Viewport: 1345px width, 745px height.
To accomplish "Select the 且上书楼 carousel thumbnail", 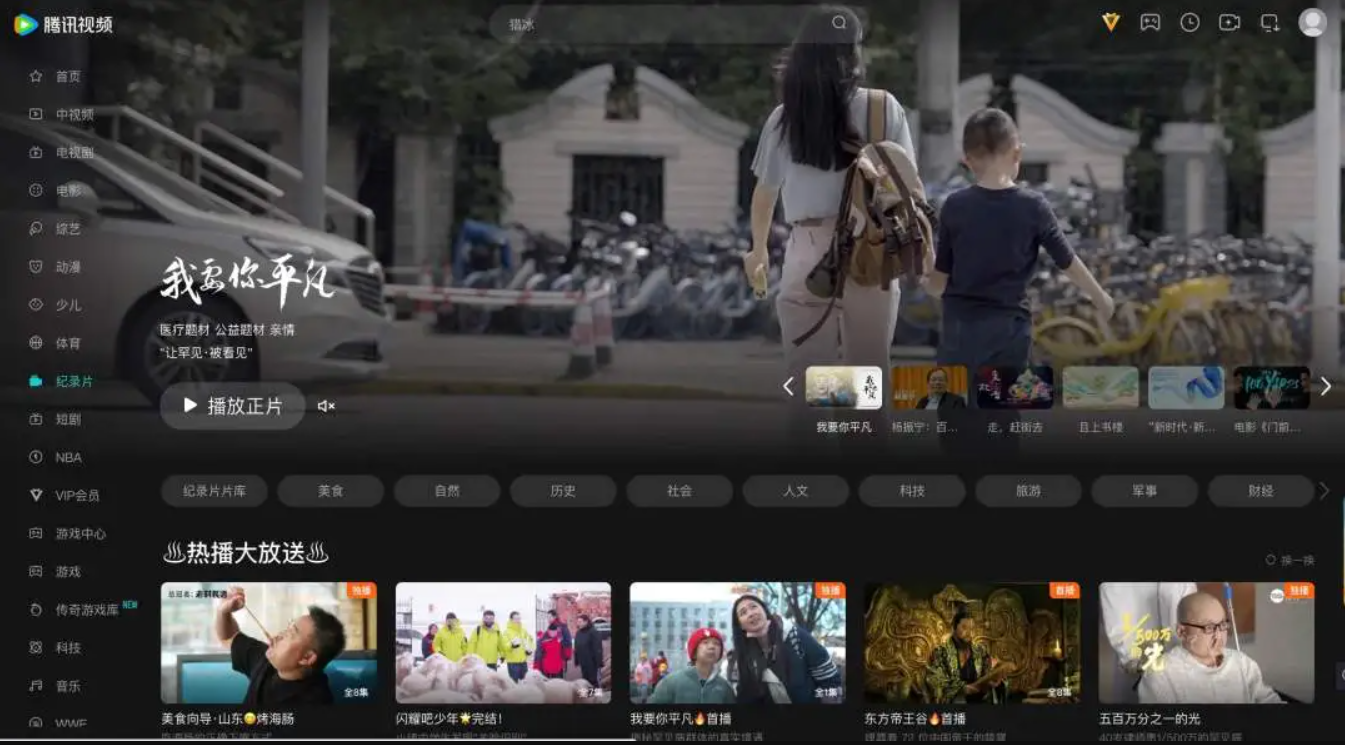I will (1100, 388).
